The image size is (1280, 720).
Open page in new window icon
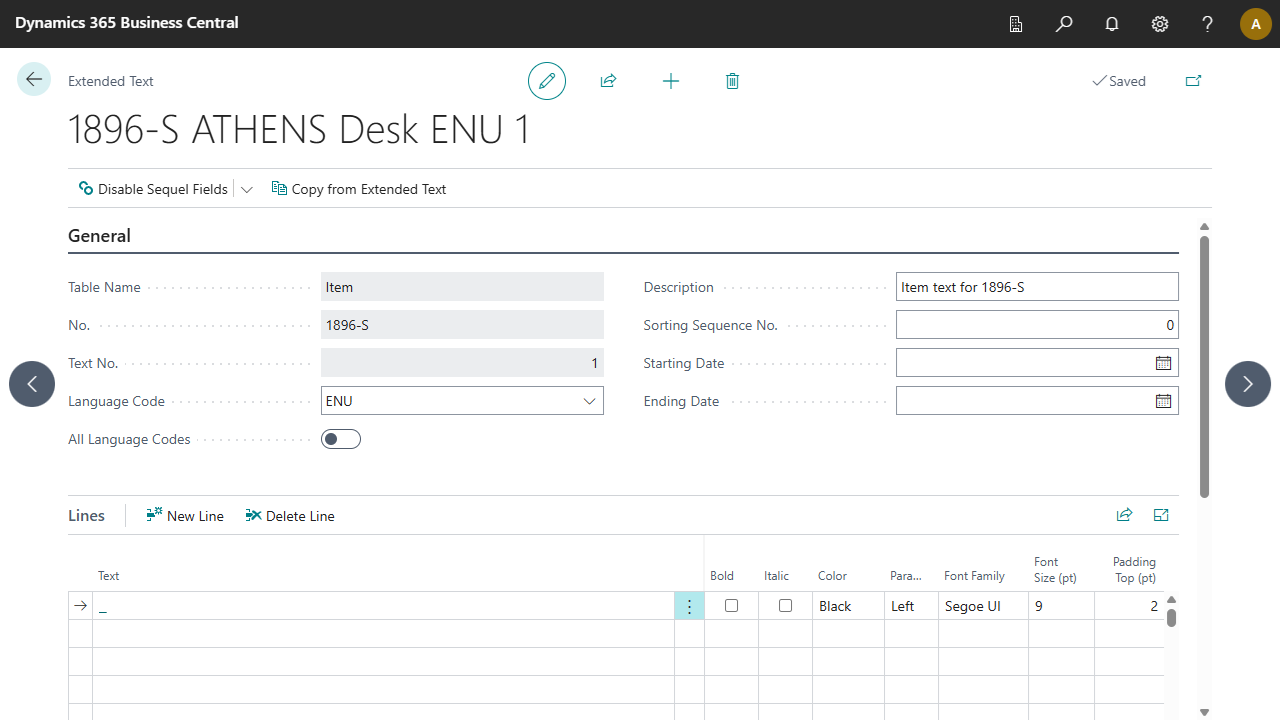[x=1193, y=81]
